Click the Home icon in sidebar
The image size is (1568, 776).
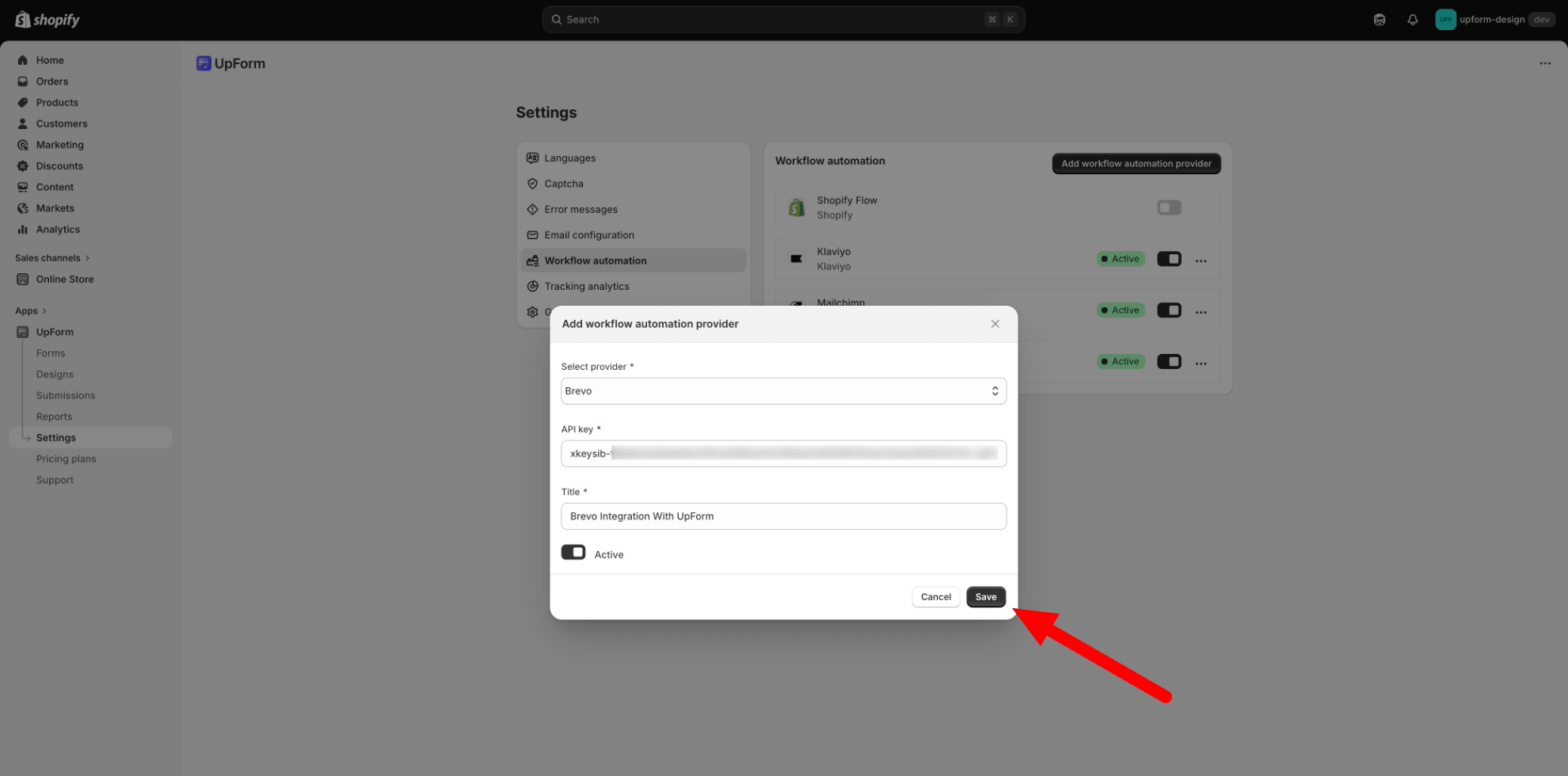click(23, 60)
